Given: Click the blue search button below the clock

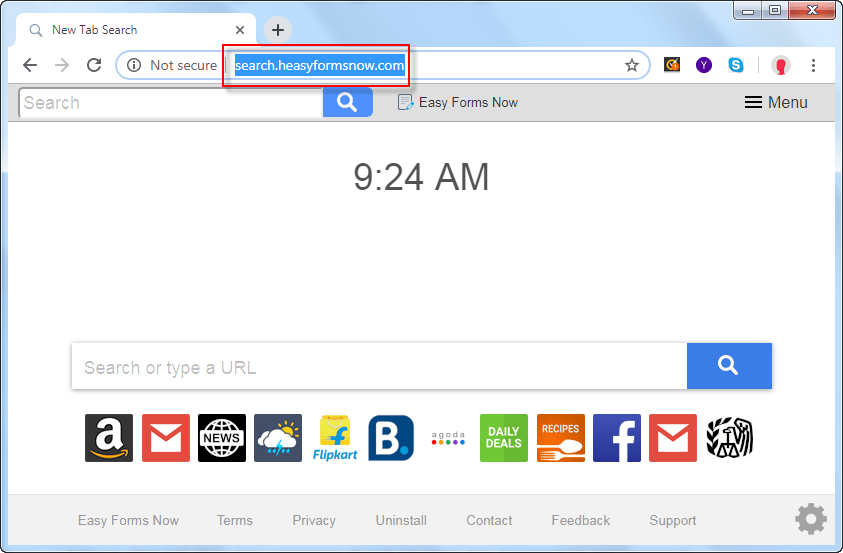Looking at the screenshot, I should click(x=729, y=366).
